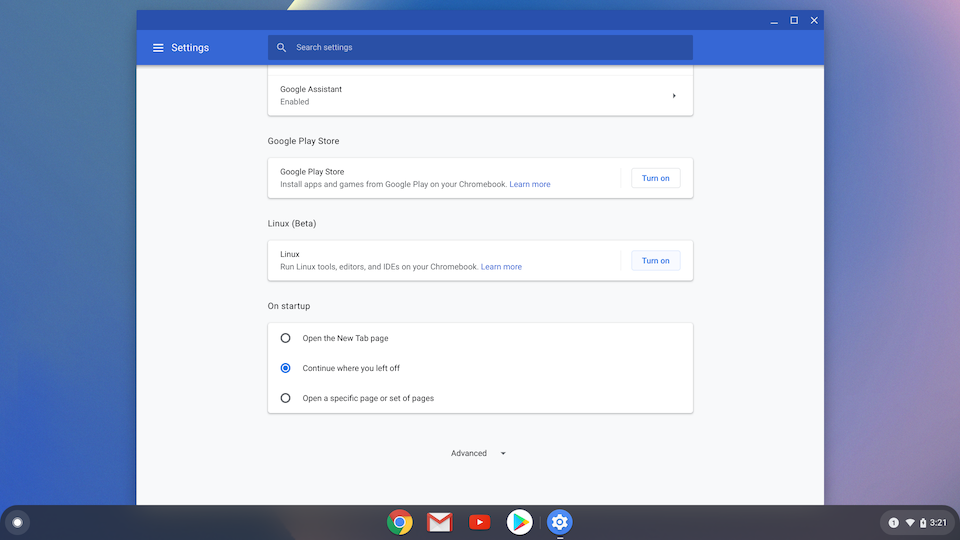Viewport: 960px width, 540px height.
Task: Open the launcher circle button
Action: tap(17, 522)
